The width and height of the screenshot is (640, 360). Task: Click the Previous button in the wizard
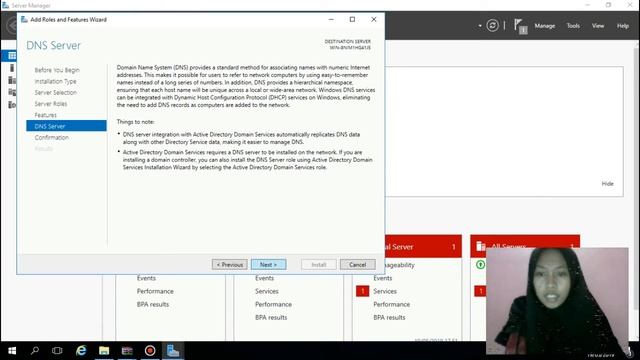click(x=229, y=264)
